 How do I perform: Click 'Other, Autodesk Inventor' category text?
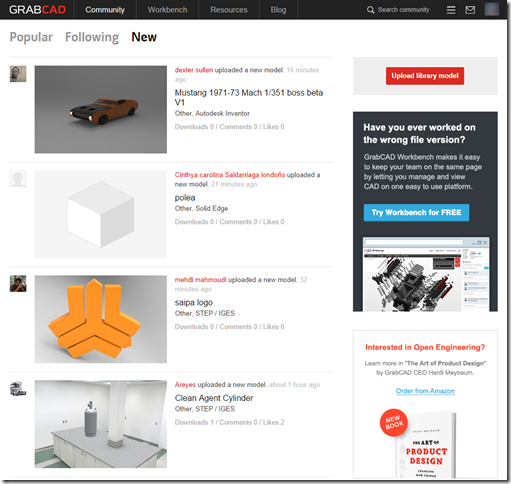(212, 113)
